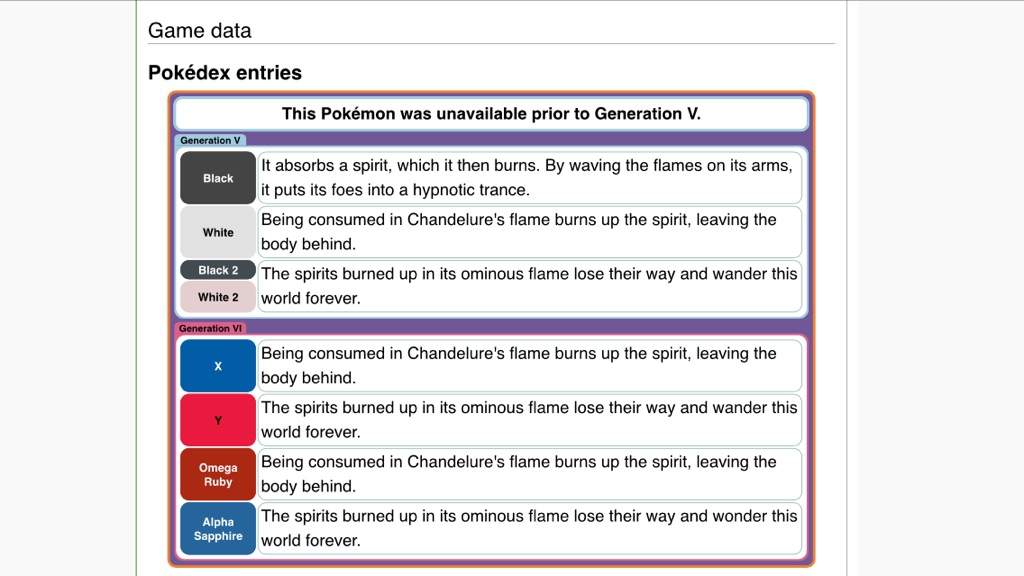Viewport: 1024px width, 576px height.
Task: Click the Black version Pokédex entry text
Action: pos(529,178)
